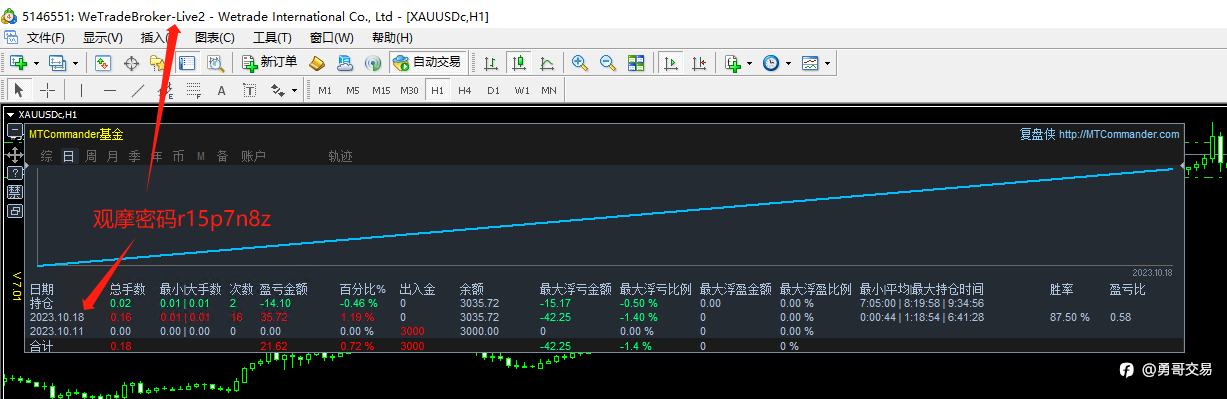Open the 图表(C) menu

pyautogui.click(x=214, y=38)
